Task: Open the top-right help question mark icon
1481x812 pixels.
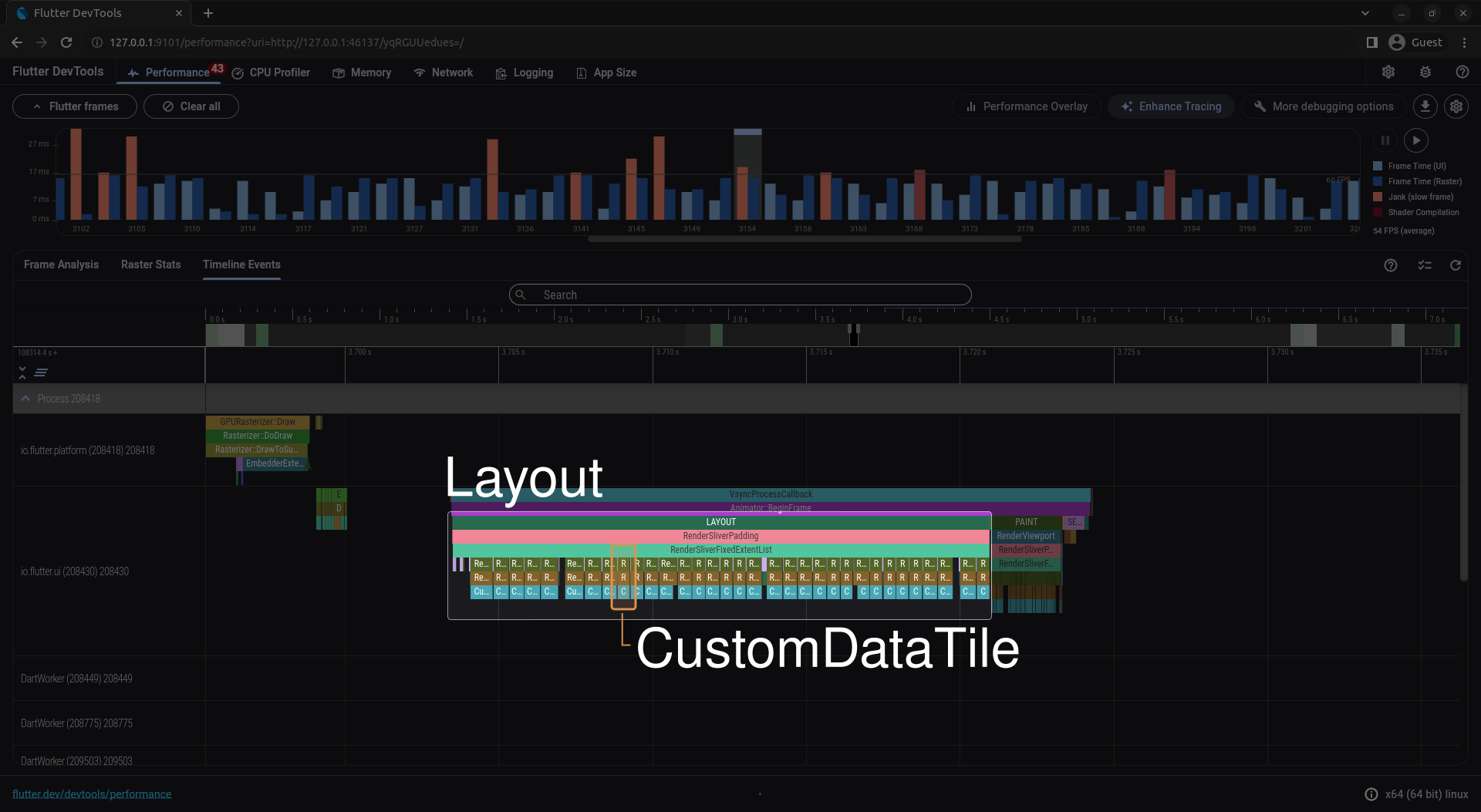Action: click(x=1462, y=72)
